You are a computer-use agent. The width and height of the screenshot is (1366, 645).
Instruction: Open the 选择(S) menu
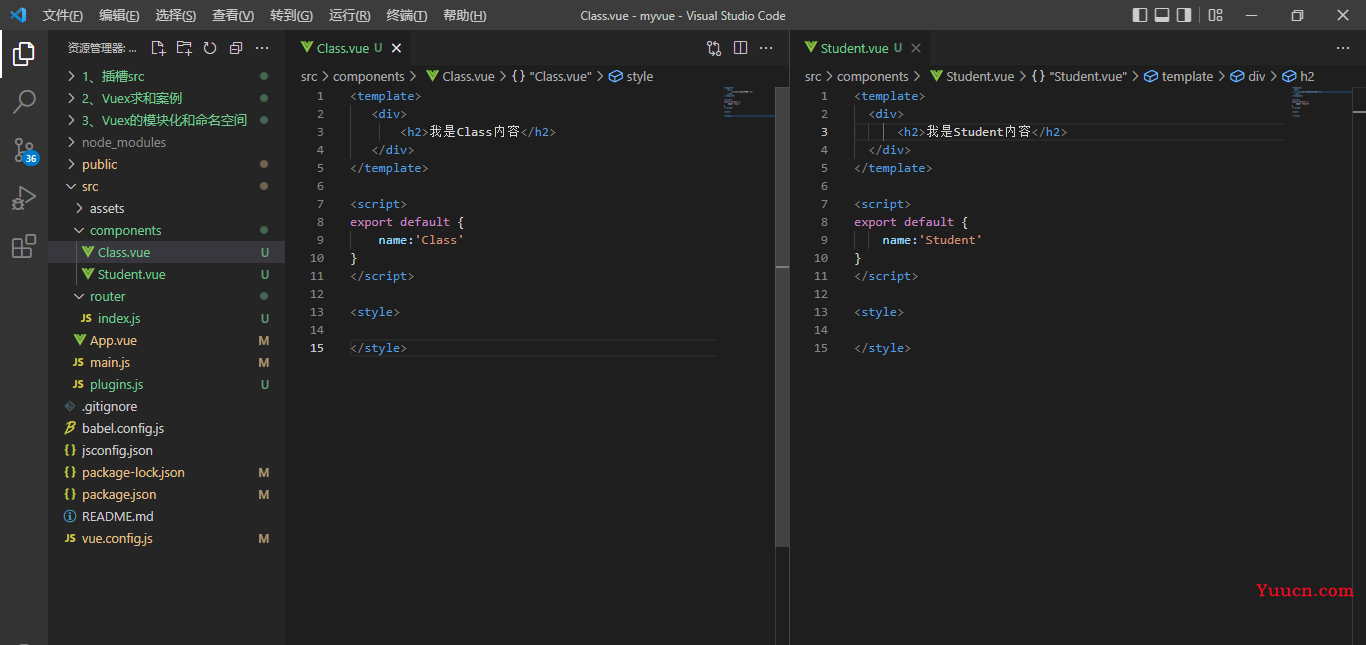(176, 15)
